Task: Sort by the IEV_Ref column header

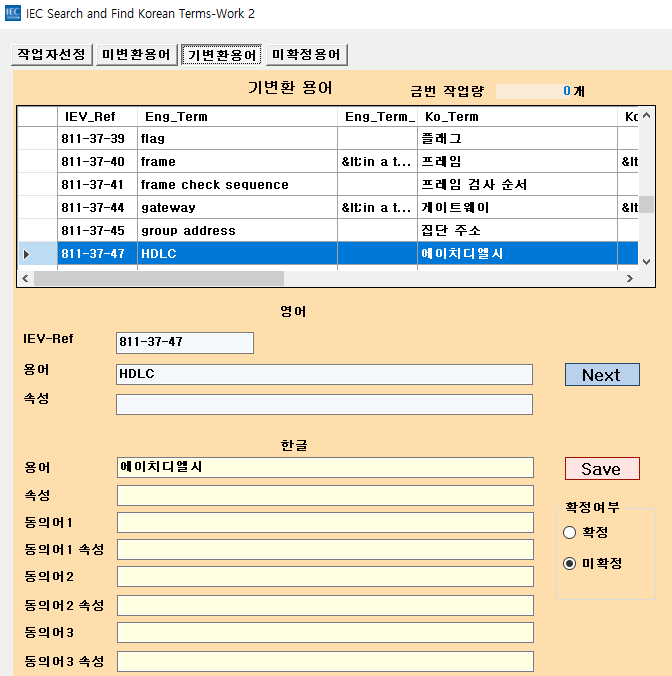Action: [97, 116]
